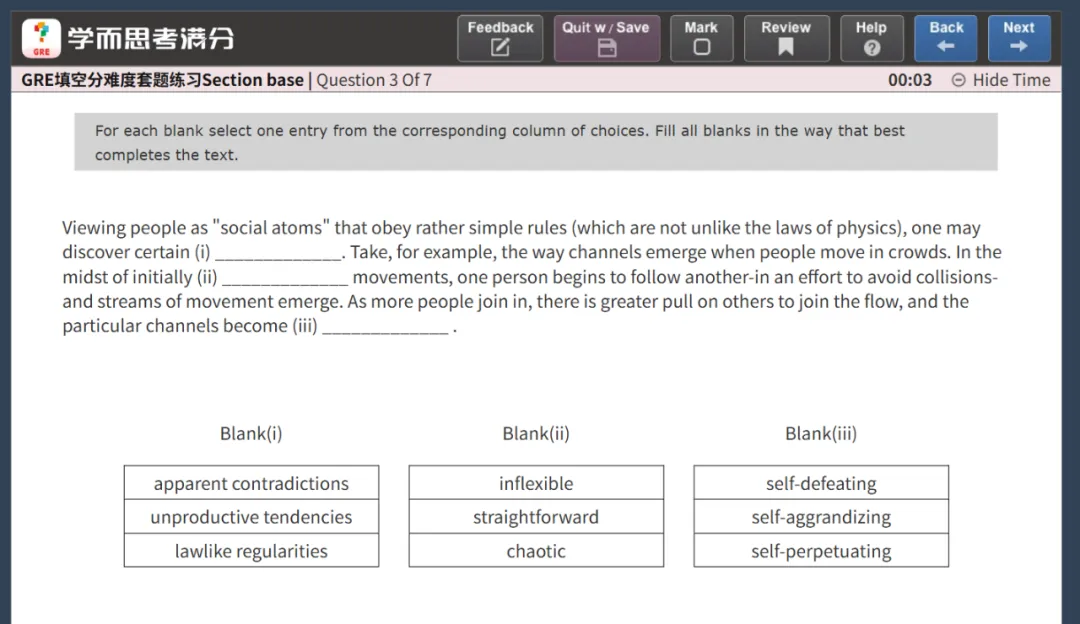Click the 00:03 timer display
Viewport: 1080px width, 624px height.
click(x=909, y=80)
